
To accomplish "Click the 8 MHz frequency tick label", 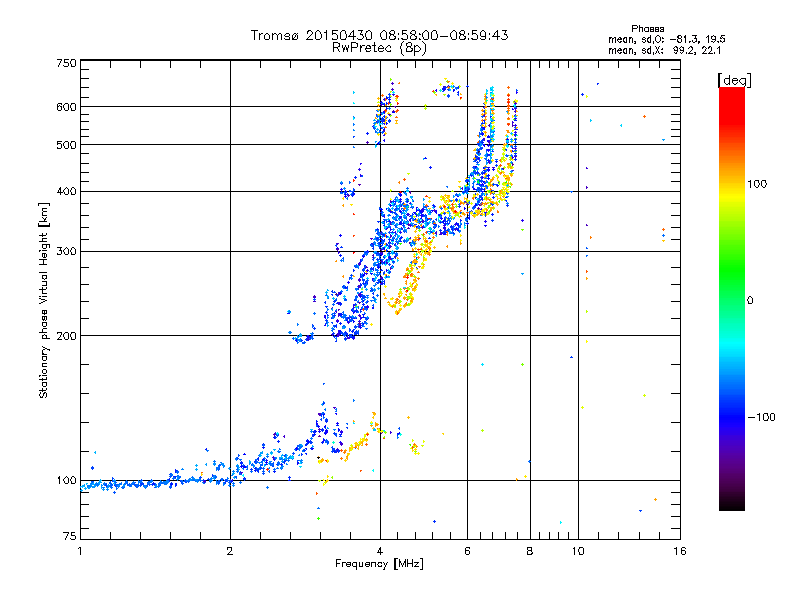I will (530, 551).
